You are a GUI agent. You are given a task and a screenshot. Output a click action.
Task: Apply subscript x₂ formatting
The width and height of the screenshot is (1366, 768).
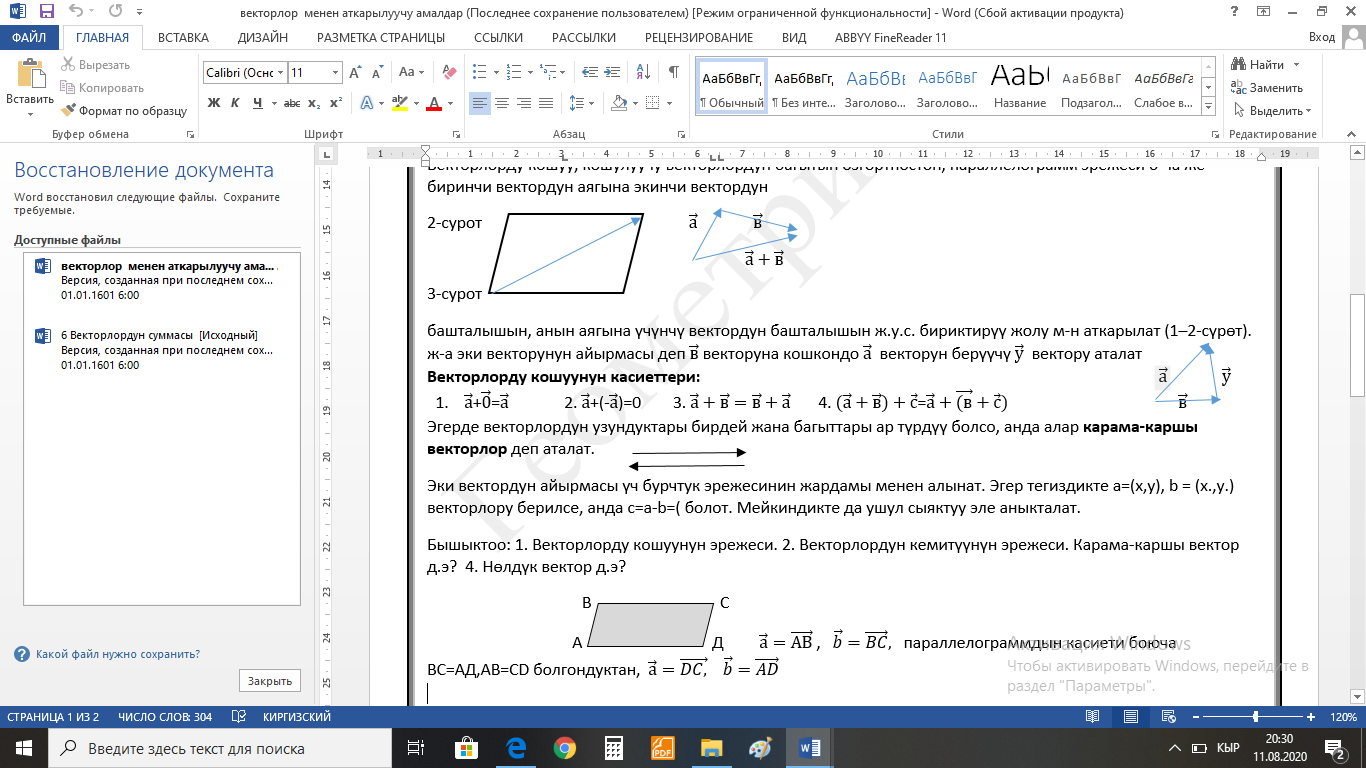click(x=314, y=103)
